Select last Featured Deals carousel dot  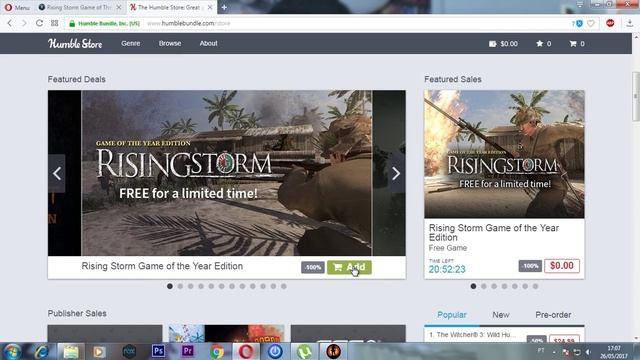(x=284, y=287)
